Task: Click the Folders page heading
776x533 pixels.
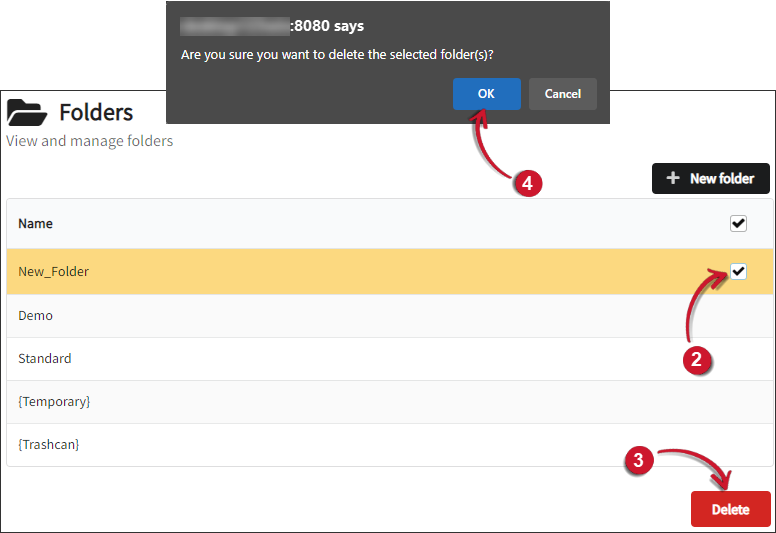Action: coord(96,111)
